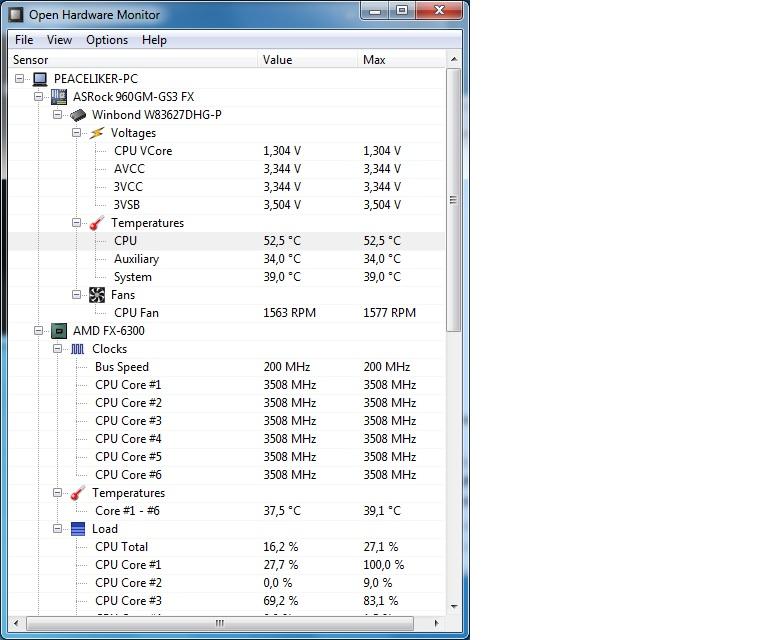This screenshot has width=768, height=640.
Task: Collapse the Clocks group
Action: coord(57,349)
